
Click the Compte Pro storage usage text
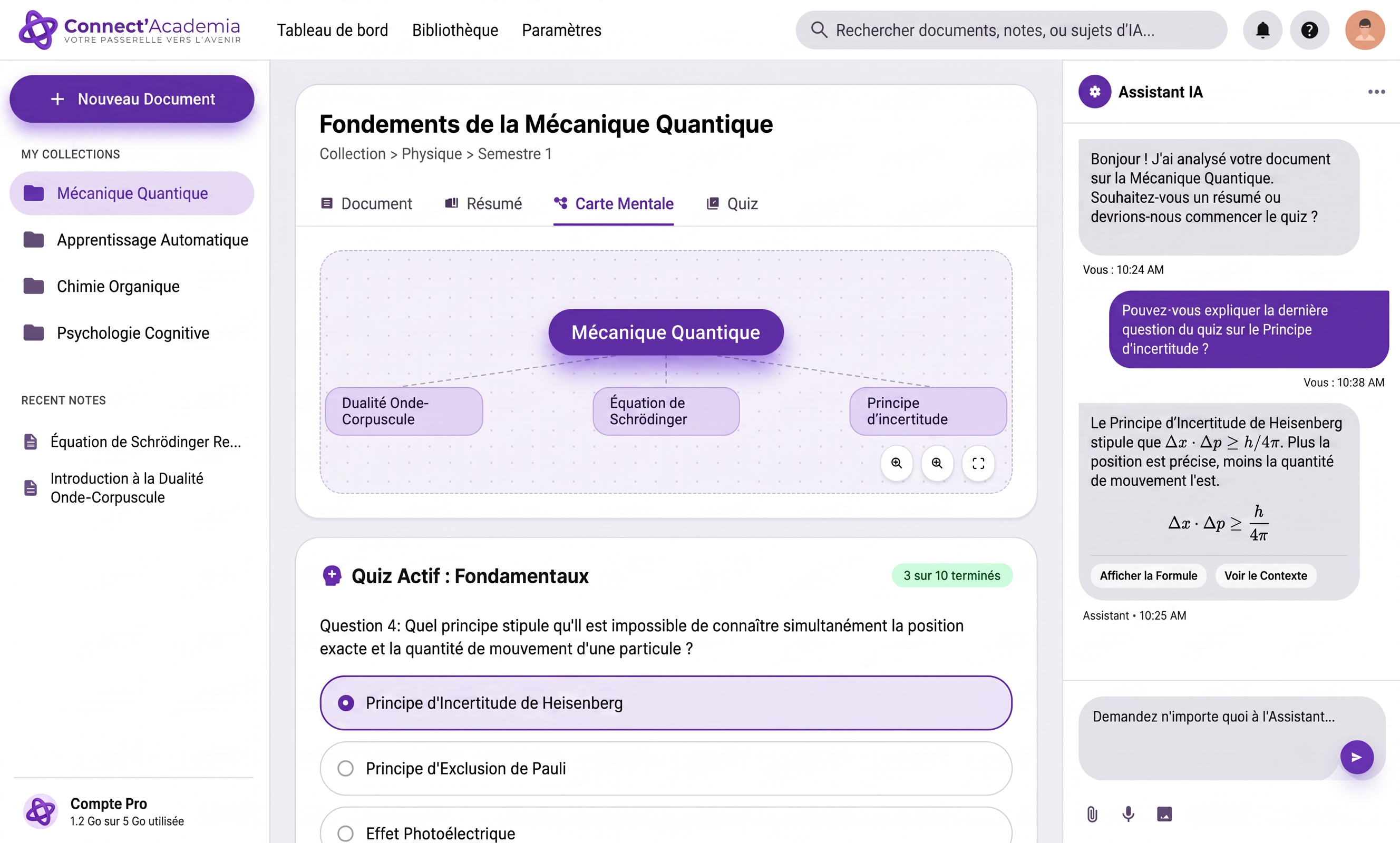point(127,821)
